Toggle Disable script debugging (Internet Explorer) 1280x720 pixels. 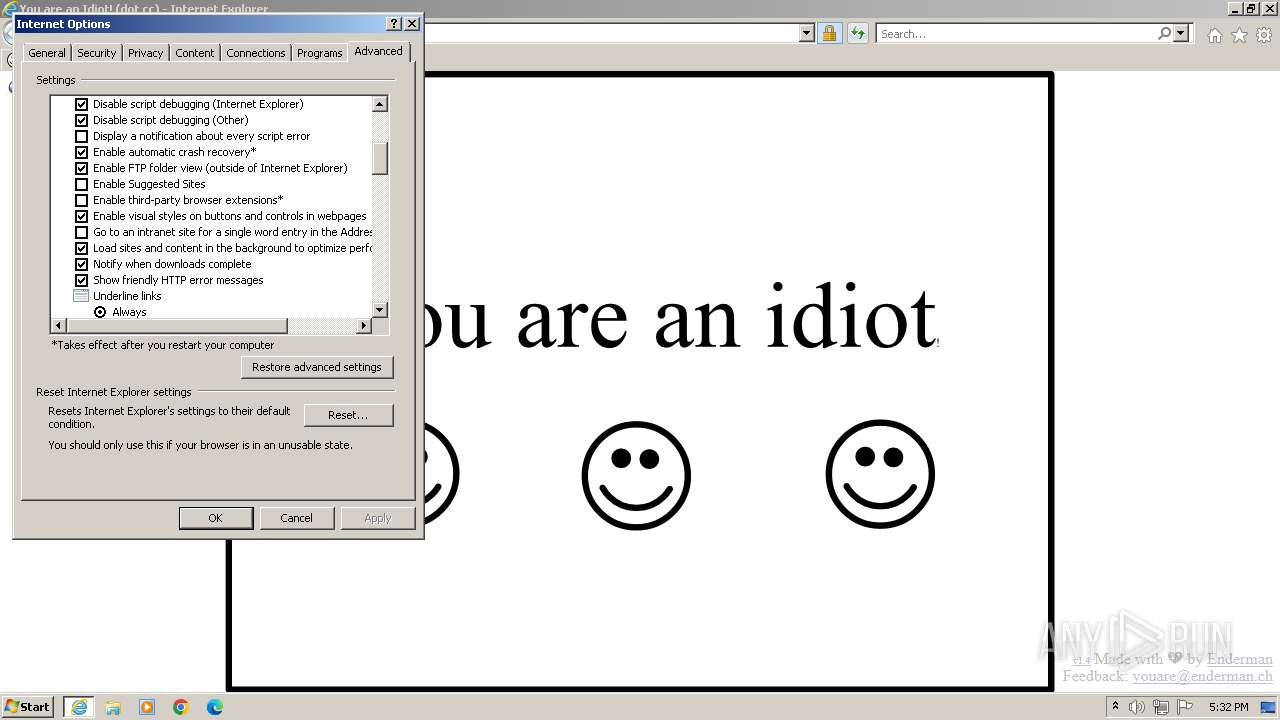pyautogui.click(x=82, y=104)
